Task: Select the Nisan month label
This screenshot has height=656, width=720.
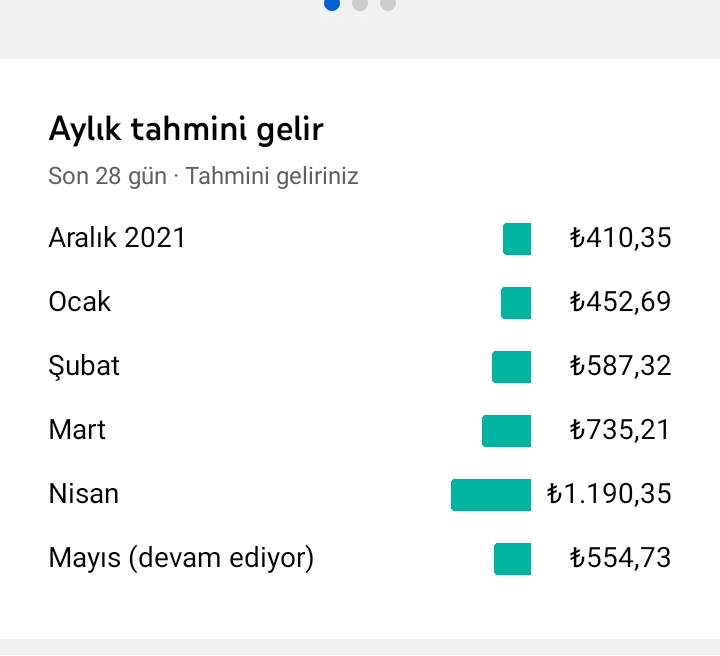Action: coord(84,494)
